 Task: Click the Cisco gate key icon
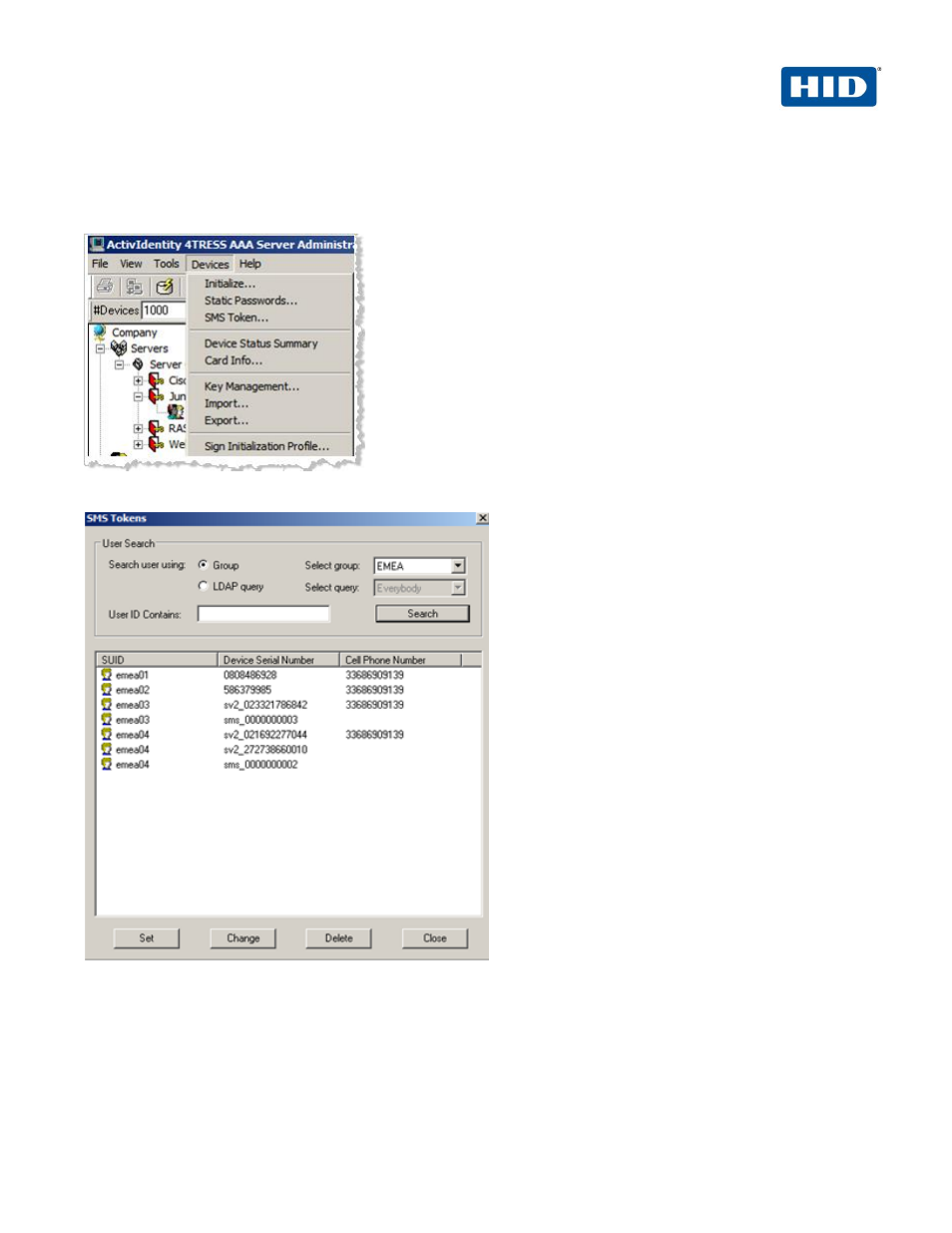tap(157, 380)
